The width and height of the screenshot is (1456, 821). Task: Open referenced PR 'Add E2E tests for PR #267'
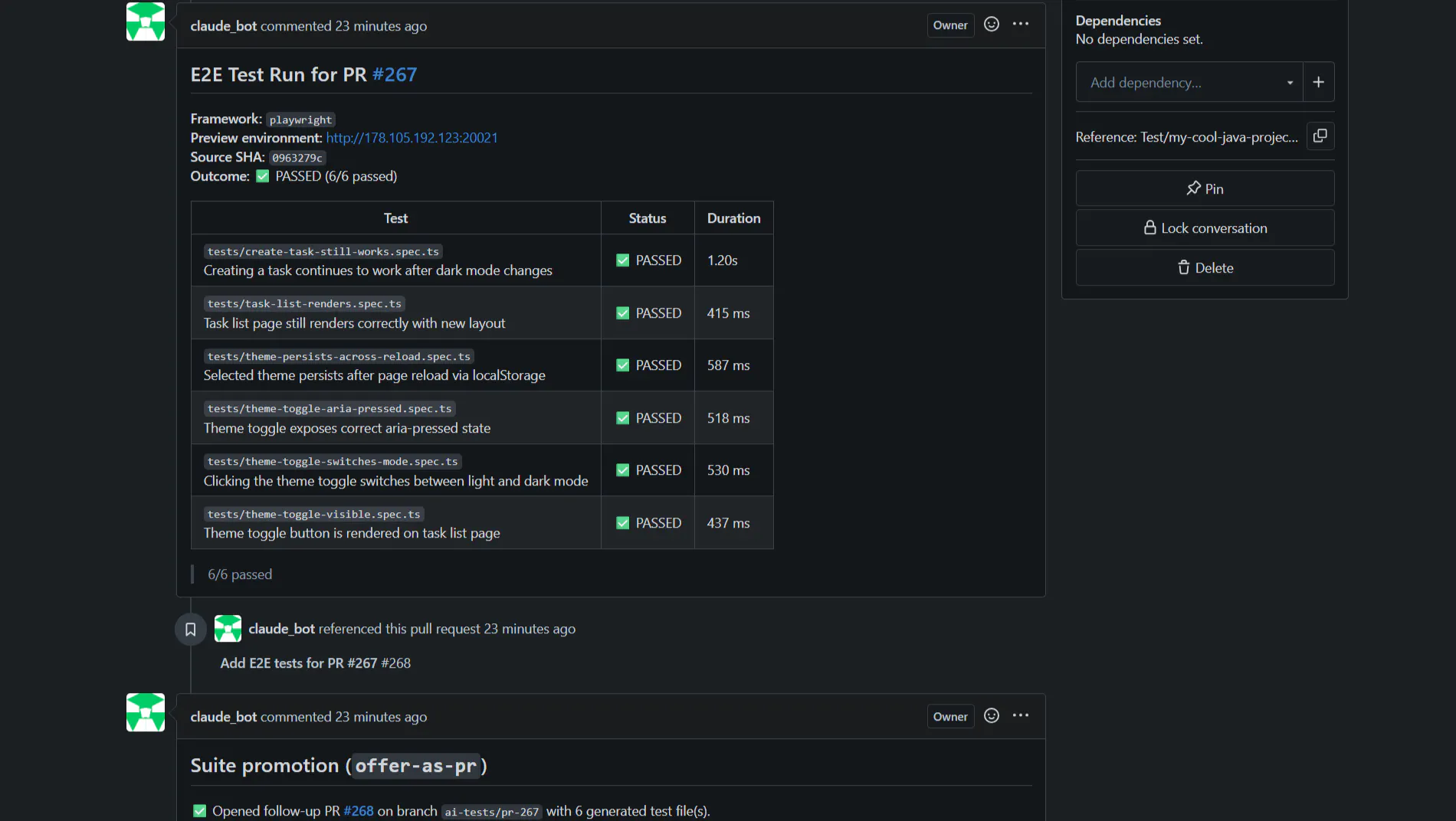(316, 663)
